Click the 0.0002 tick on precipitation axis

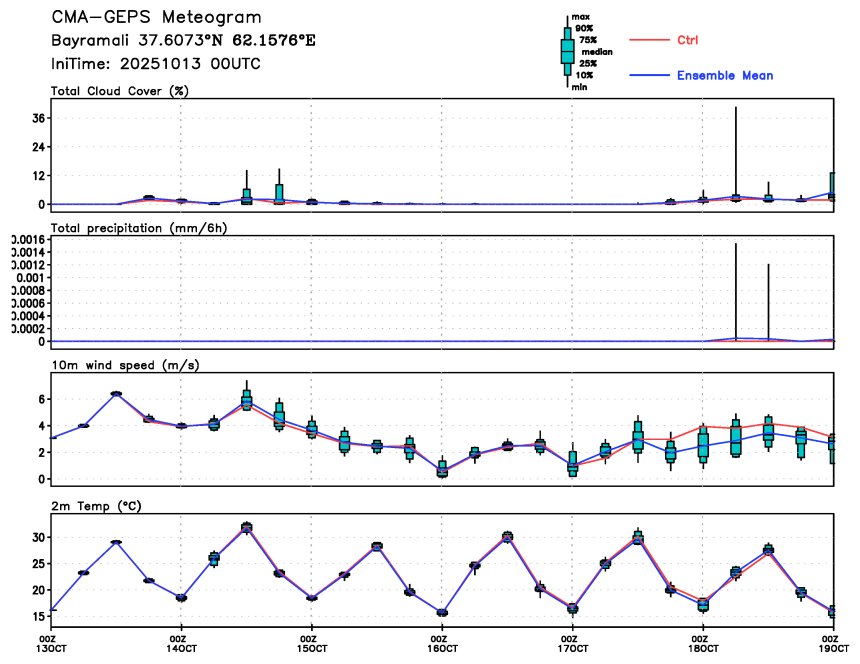click(27, 328)
